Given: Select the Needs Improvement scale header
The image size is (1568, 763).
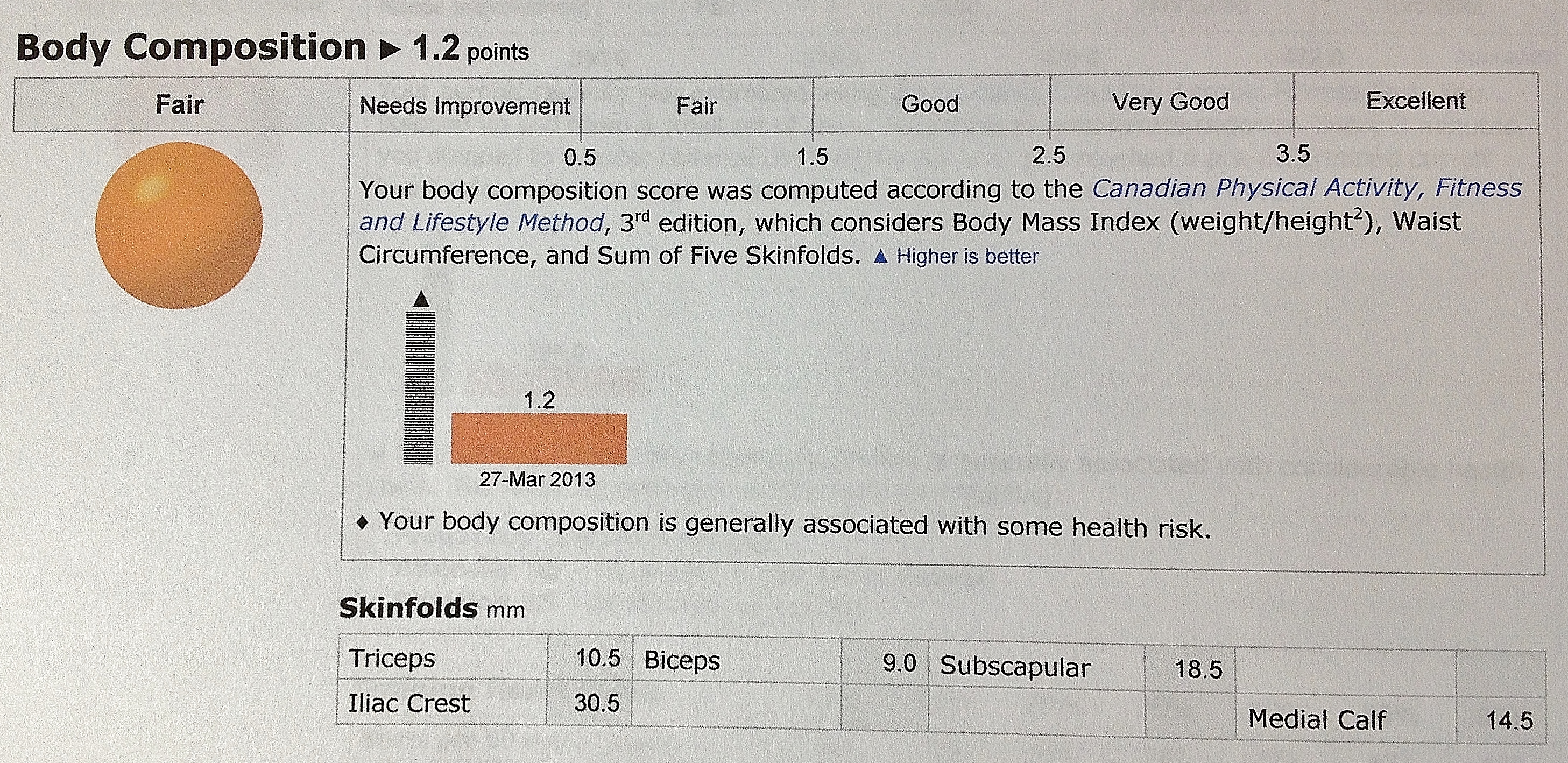Looking at the screenshot, I should [x=465, y=106].
